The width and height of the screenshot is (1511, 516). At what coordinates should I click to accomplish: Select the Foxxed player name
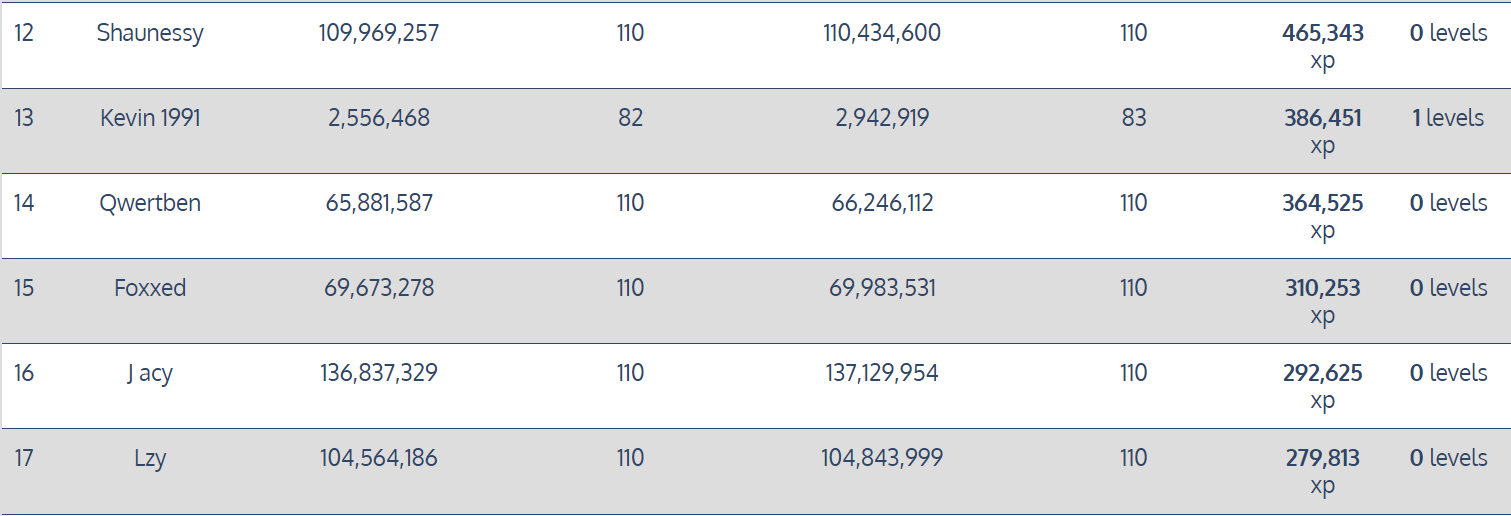pyautogui.click(x=150, y=288)
